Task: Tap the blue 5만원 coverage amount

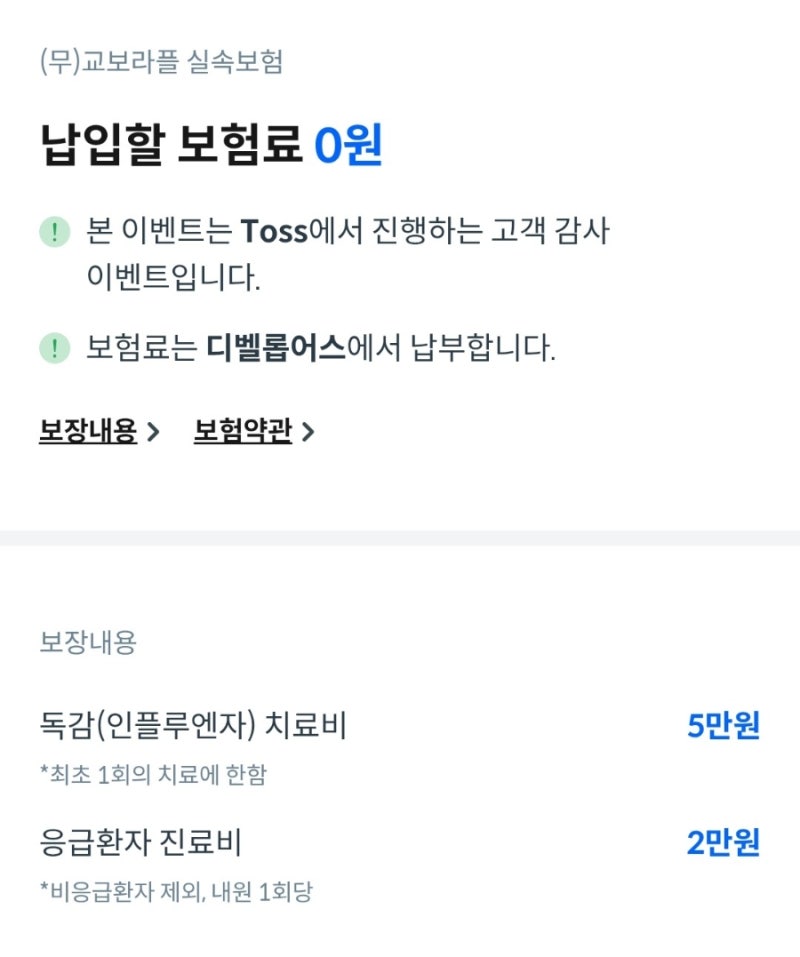Action: (724, 726)
